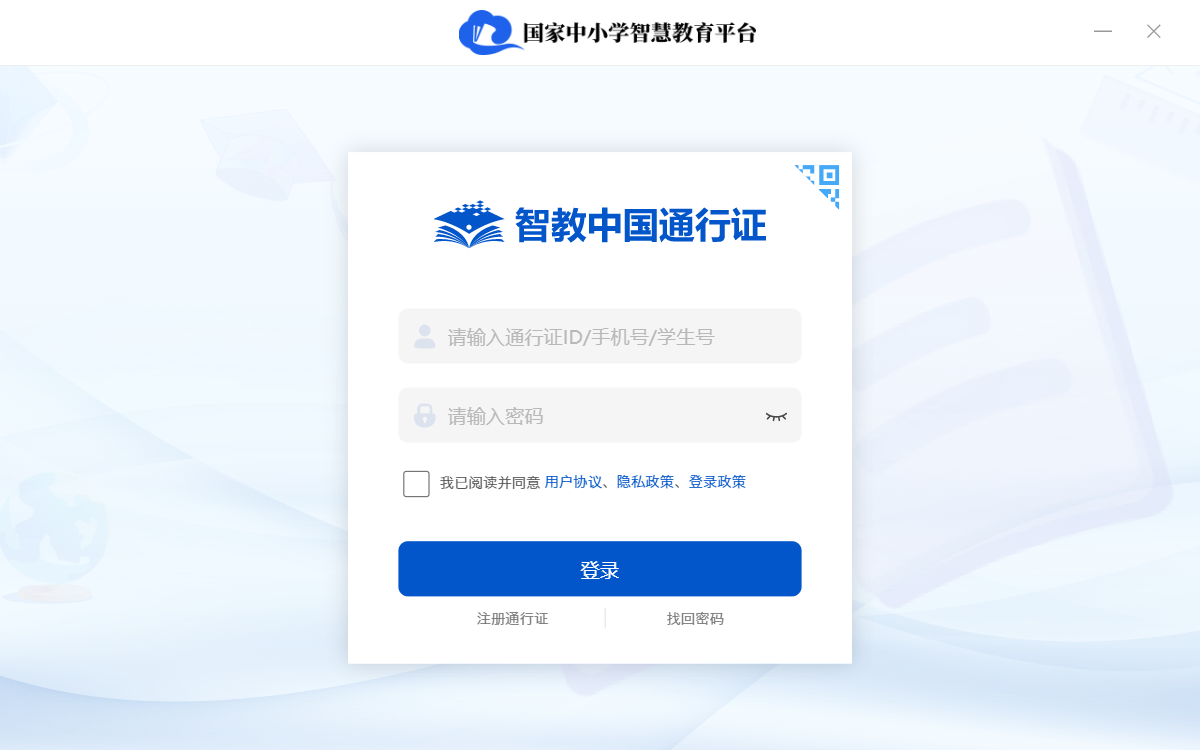Tick the agreement checkbox
The width and height of the screenshot is (1200, 750).
pos(416,484)
